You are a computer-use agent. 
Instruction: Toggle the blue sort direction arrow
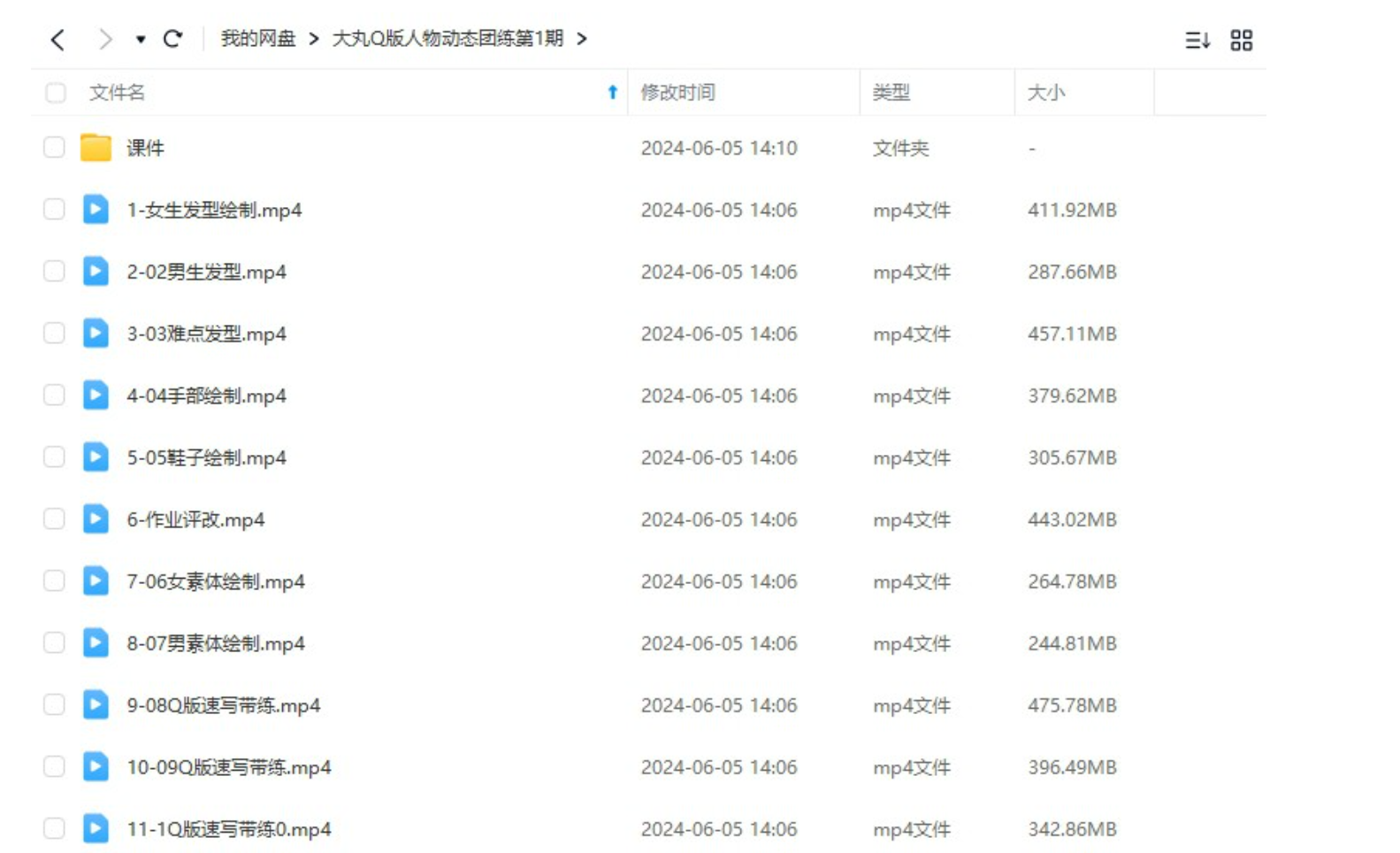click(x=612, y=92)
